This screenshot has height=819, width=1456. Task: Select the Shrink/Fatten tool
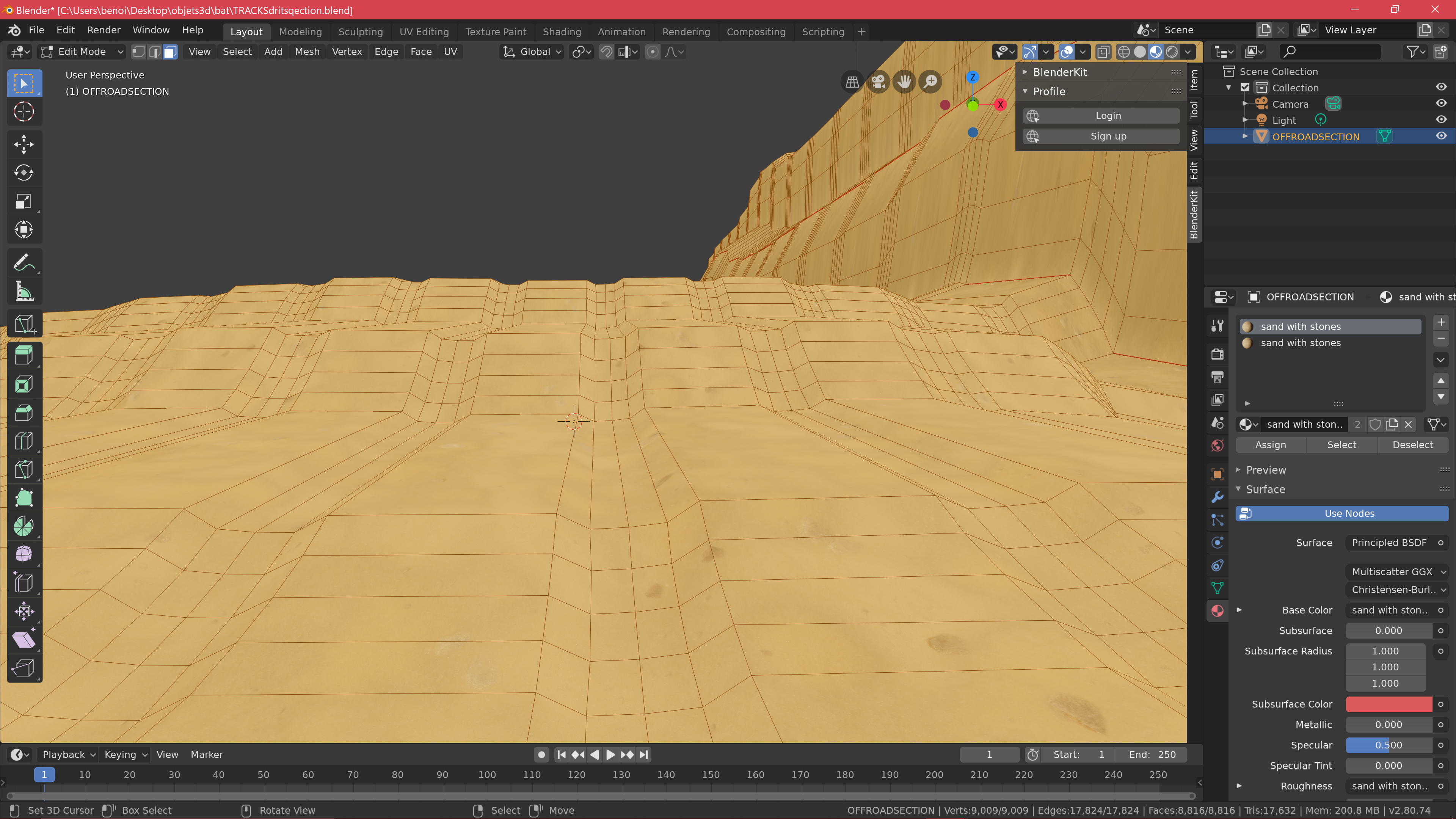tap(24, 611)
